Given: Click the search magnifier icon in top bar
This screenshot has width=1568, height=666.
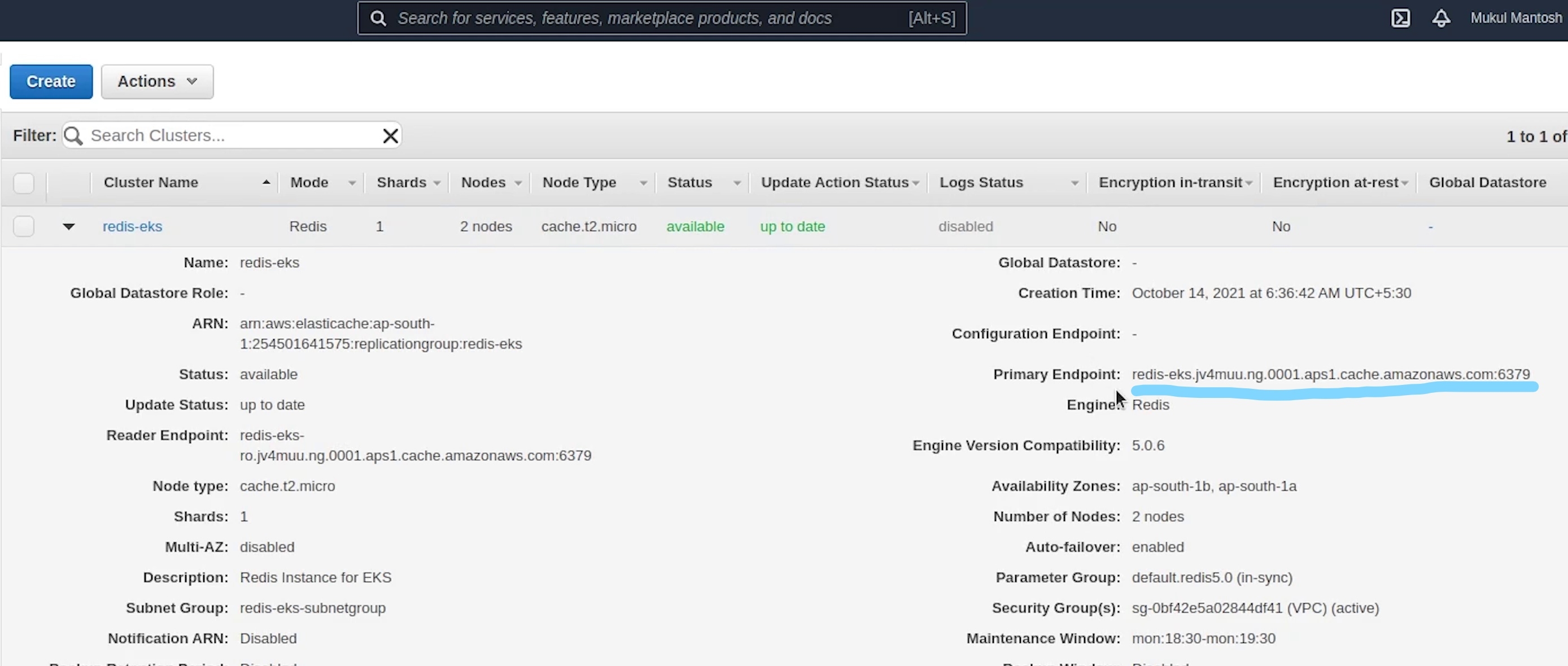Looking at the screenshot, I should [378, 18].
